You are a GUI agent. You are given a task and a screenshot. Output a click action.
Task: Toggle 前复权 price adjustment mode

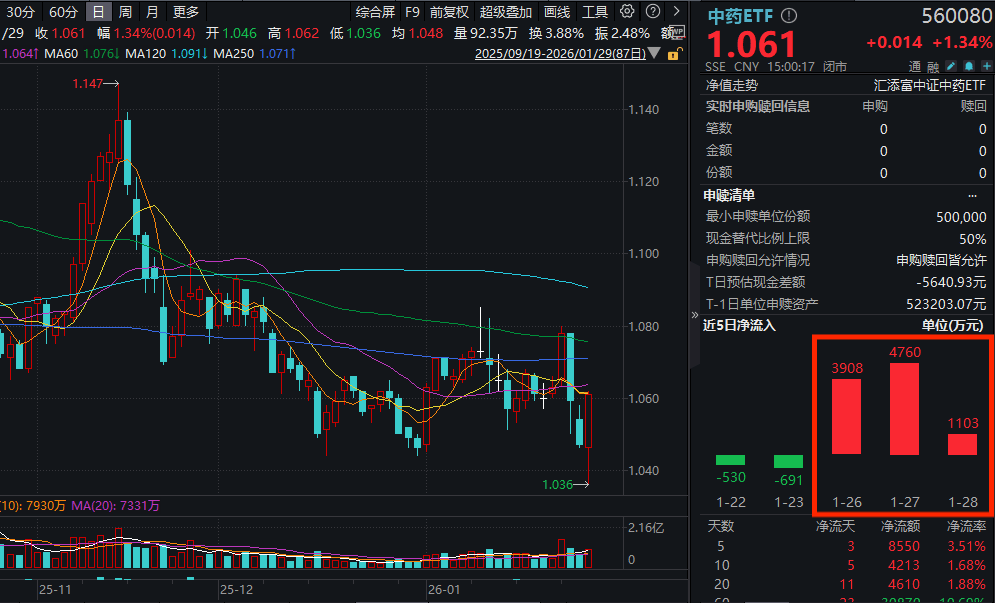tap(448, 13)
